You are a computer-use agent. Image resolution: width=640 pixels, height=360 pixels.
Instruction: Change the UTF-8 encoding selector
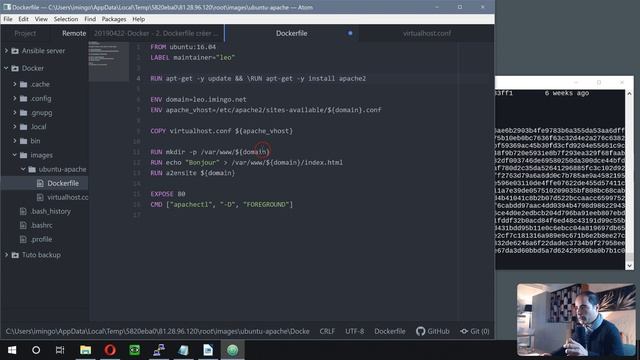(354, 331)
